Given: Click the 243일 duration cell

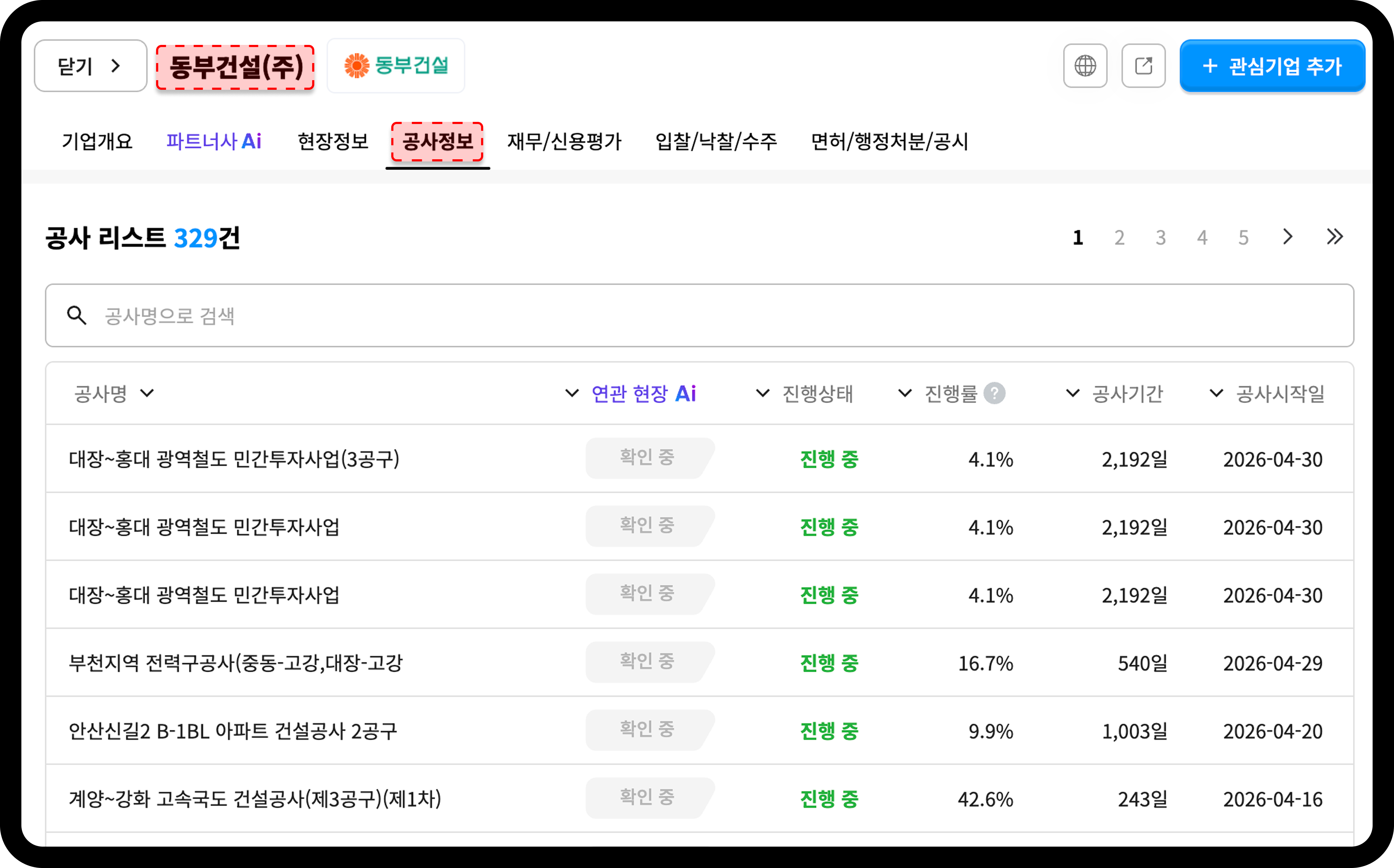Looking at the screenshot, I should tap(1142, 799).
